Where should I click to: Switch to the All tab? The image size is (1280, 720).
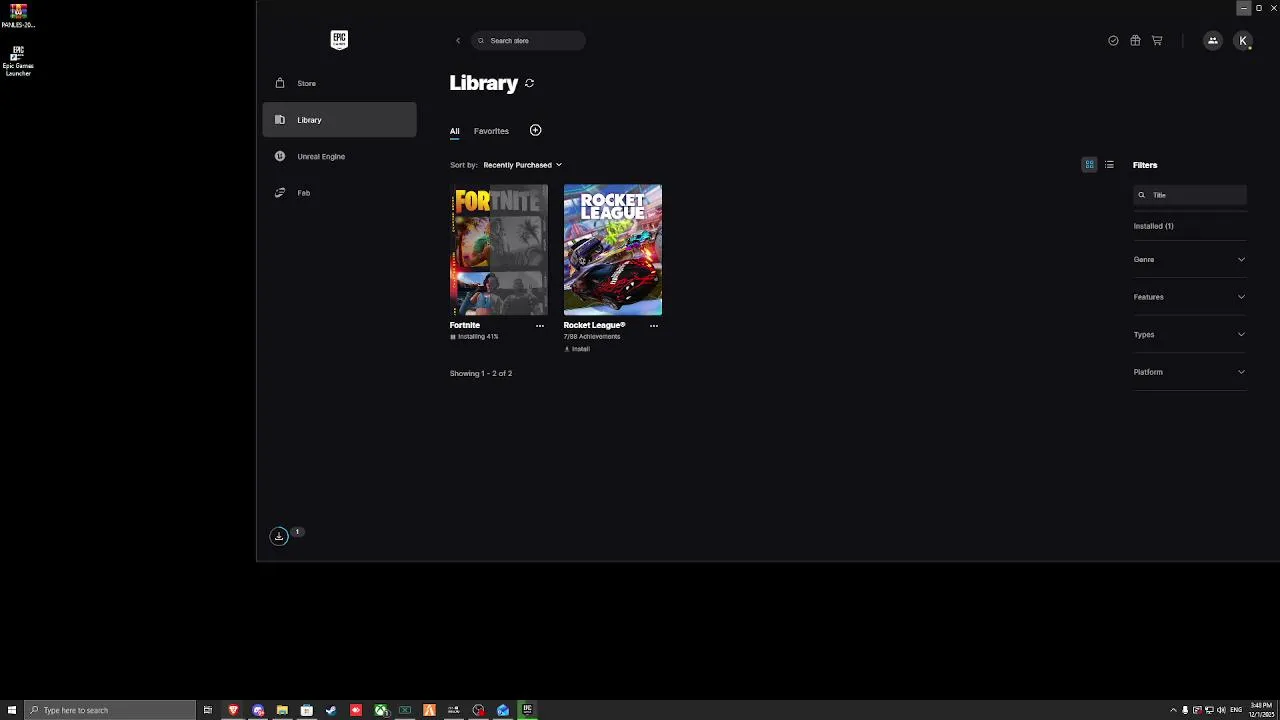click(454, 131)
